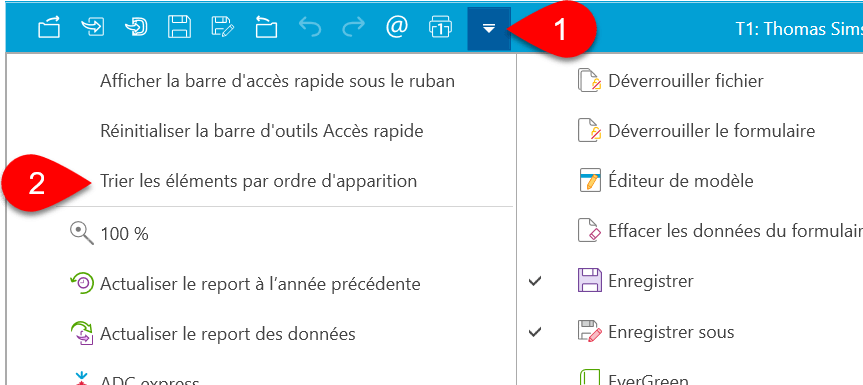863x385 pixels.
Task: Click the Déverrouiller le formulaire icon
Action: pyautogui.click(x=590, y=131)
